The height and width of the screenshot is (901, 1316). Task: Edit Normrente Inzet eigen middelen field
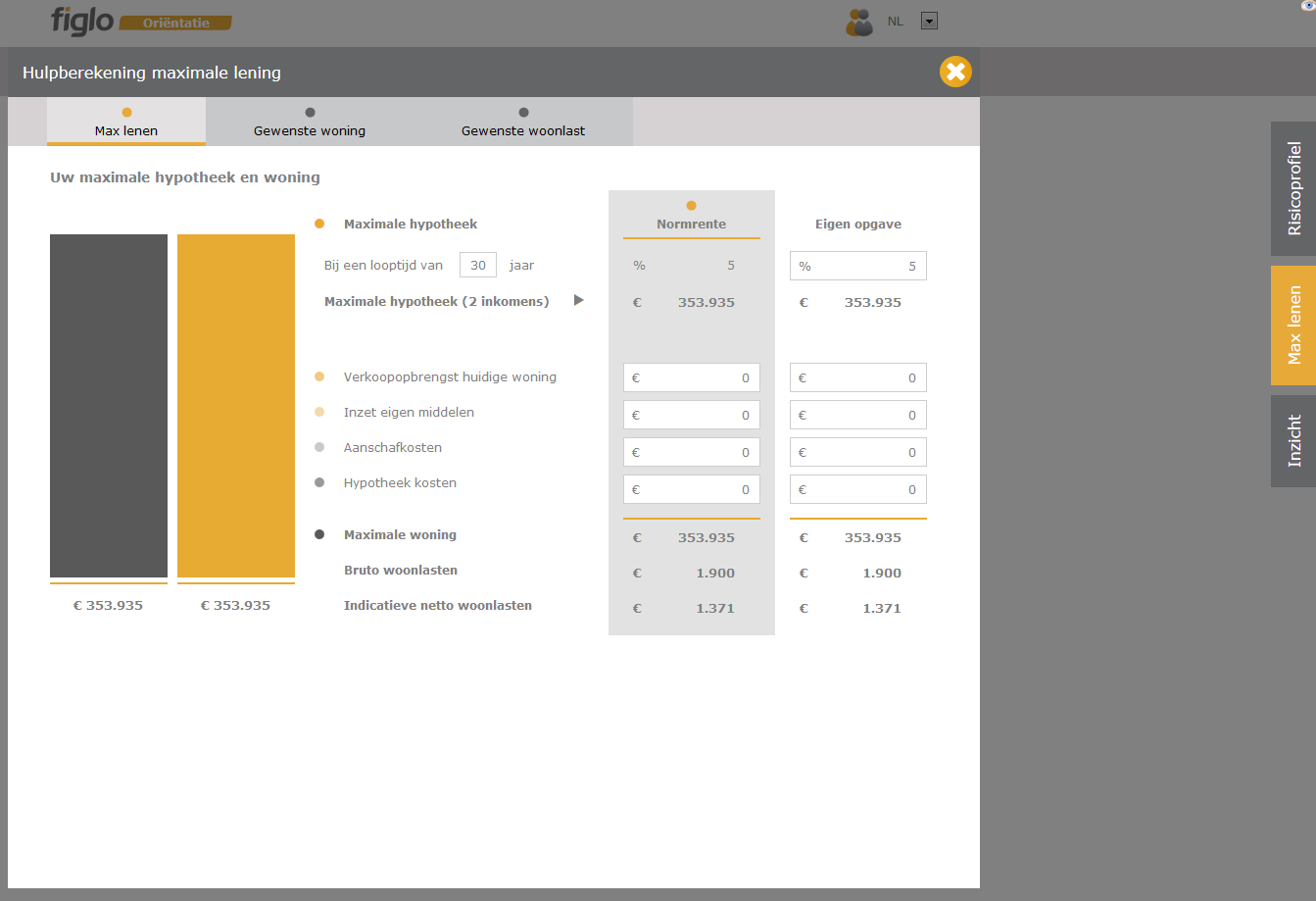692,415
